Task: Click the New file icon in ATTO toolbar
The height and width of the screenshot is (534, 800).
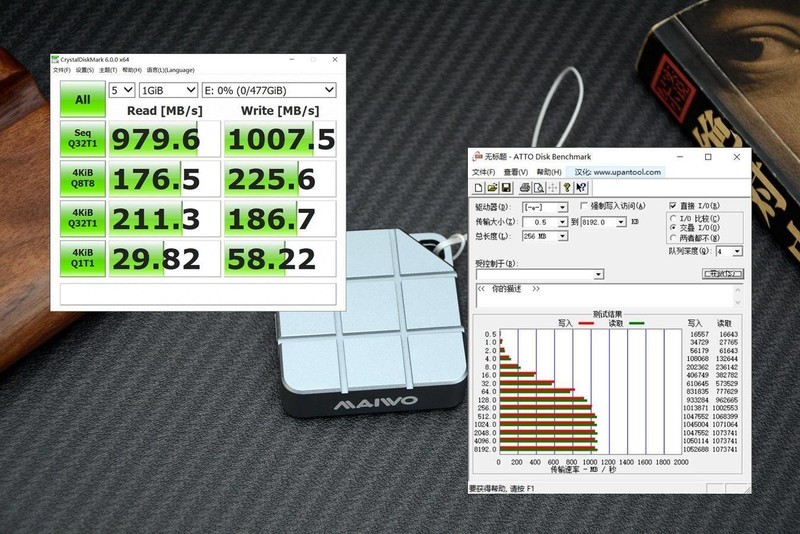Action: point(479,188)
